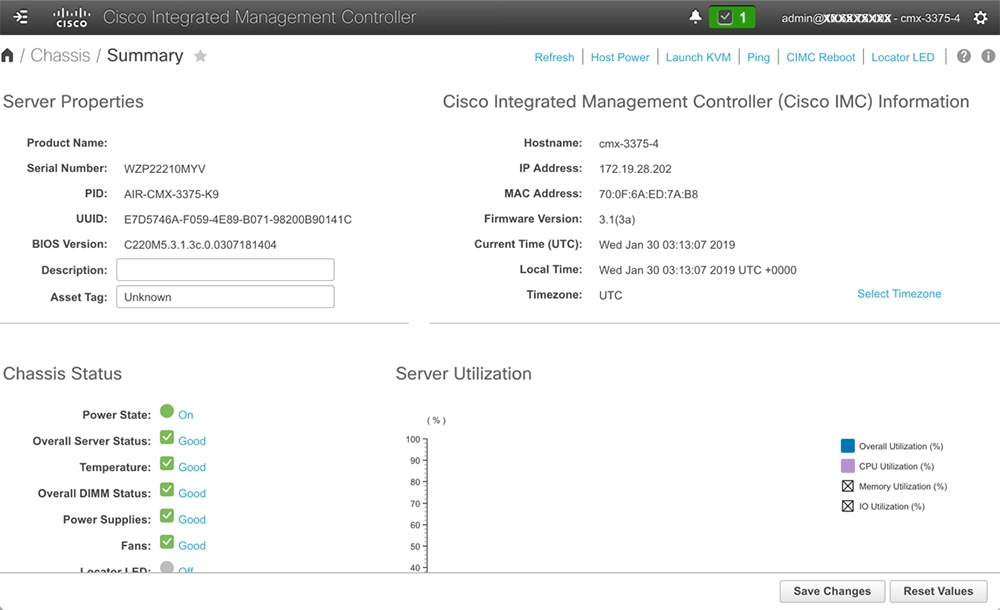Select the serial number WZP22210MYV
Screen dimensions: 1000x610
(165, 169)
